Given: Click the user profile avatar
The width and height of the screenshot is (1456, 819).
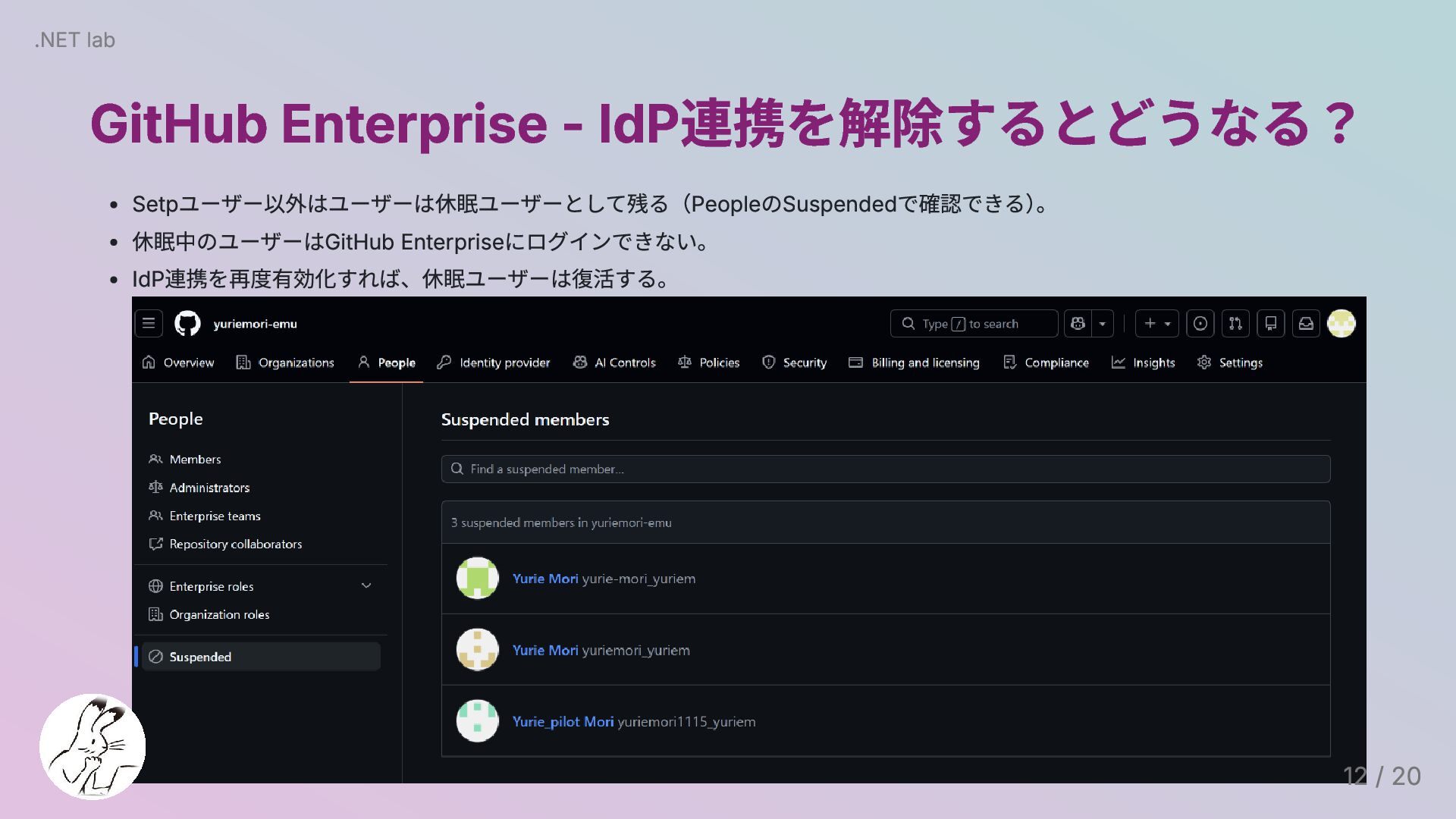Looking at the screenshot, I should point(1341,324).
